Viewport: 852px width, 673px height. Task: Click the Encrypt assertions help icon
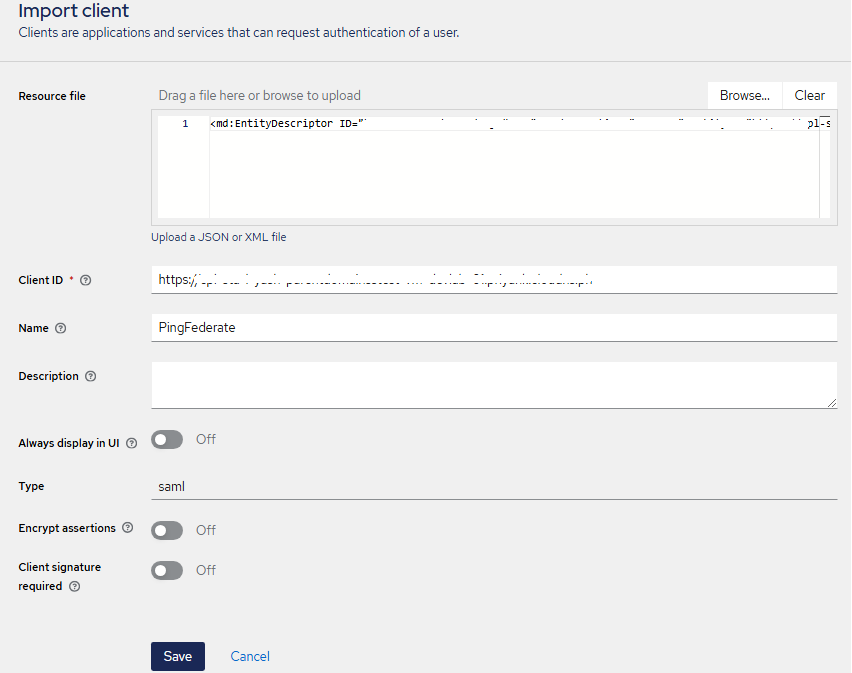click(129, 528)
